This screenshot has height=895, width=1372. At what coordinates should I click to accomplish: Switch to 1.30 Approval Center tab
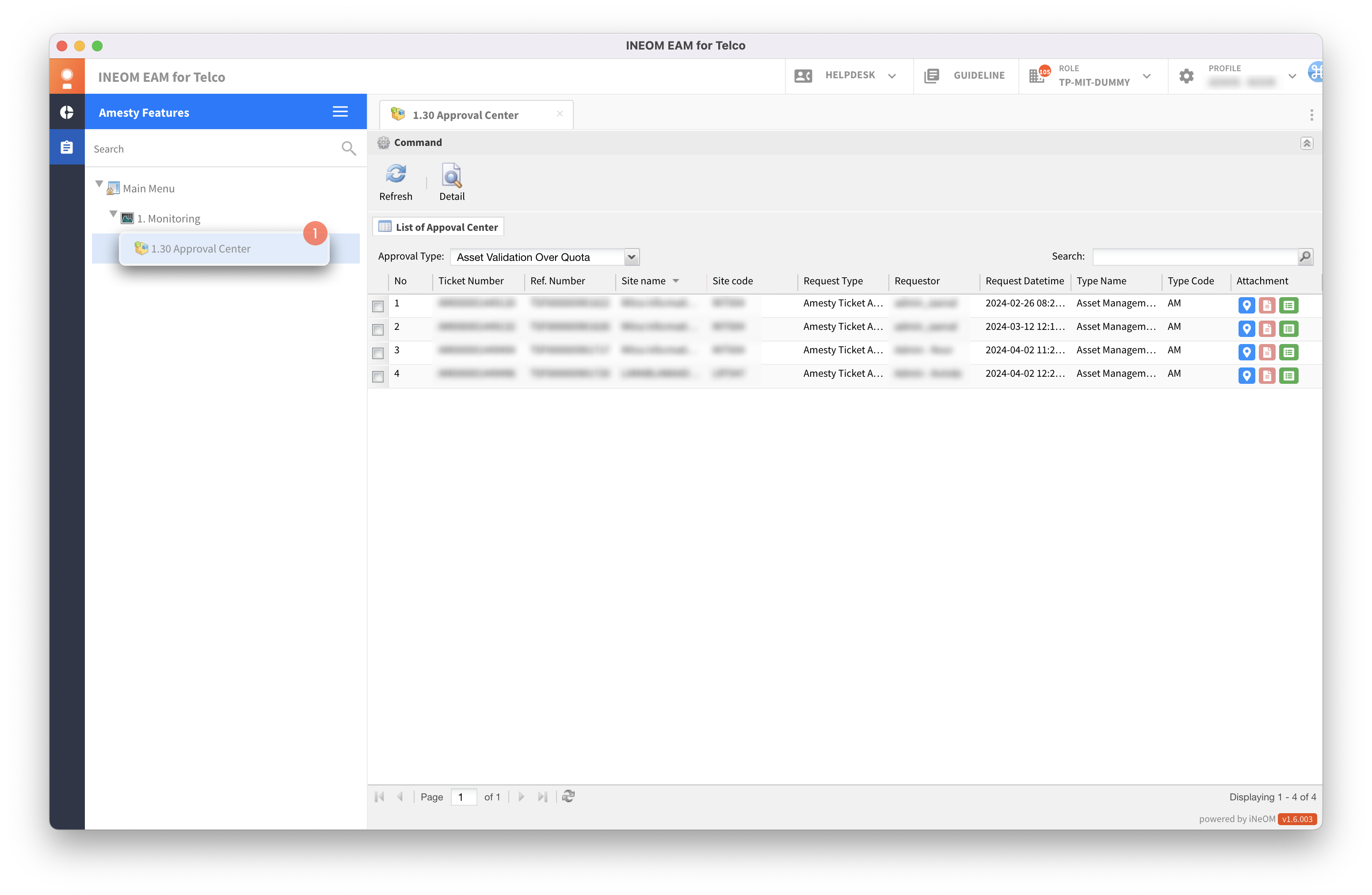[x=466, y=115]
